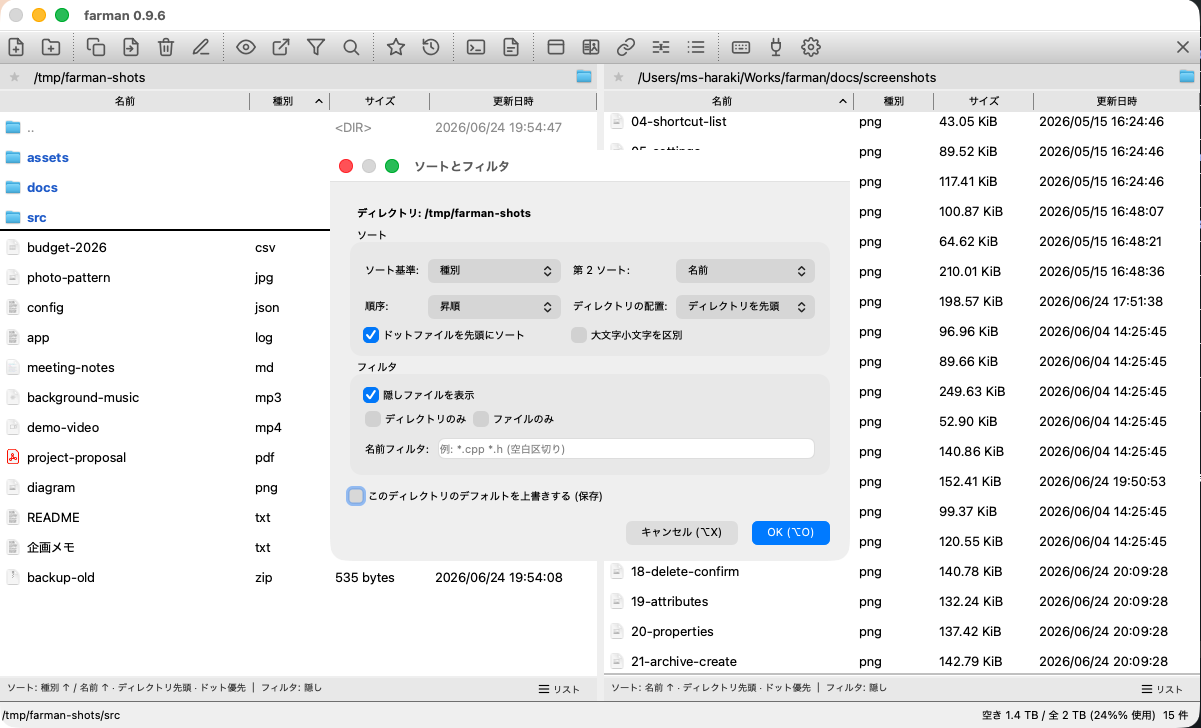This screenshot has height=728, width=1201.
Task: Click the right pane blue folder icon
Action: (x=1187, y=77)
